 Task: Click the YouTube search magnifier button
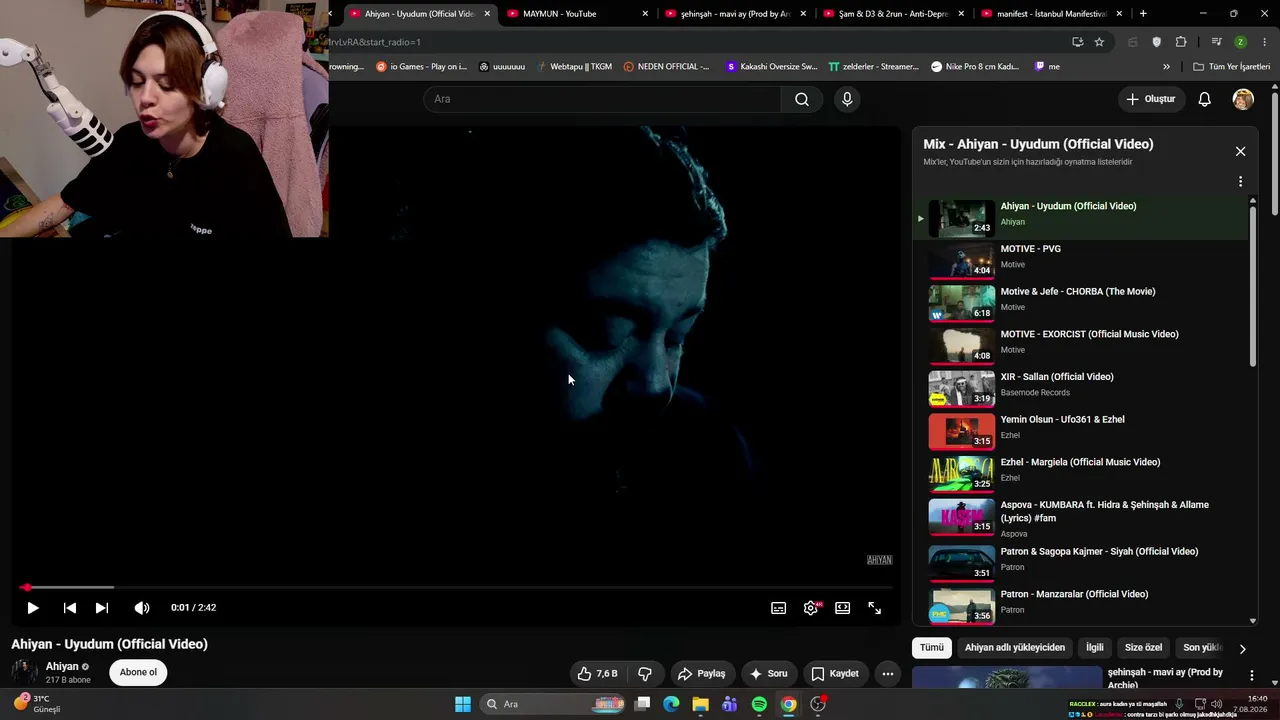(802, 99)
